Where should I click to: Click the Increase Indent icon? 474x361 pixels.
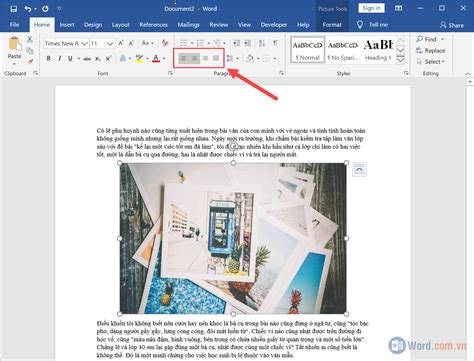[247, 43]
